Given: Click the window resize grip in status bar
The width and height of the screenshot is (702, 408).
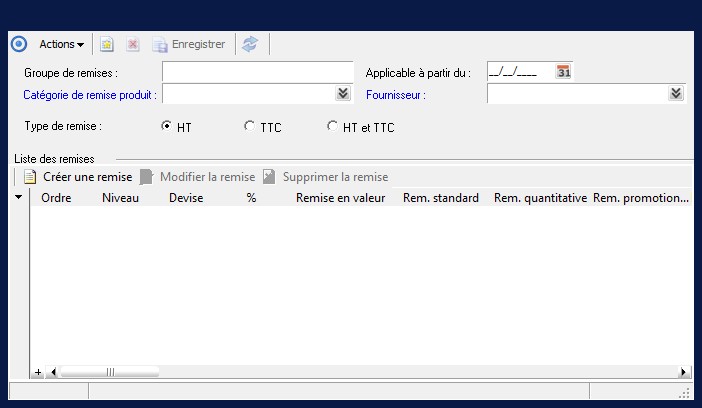Looking at the screenshot, I should coord(685,393).
